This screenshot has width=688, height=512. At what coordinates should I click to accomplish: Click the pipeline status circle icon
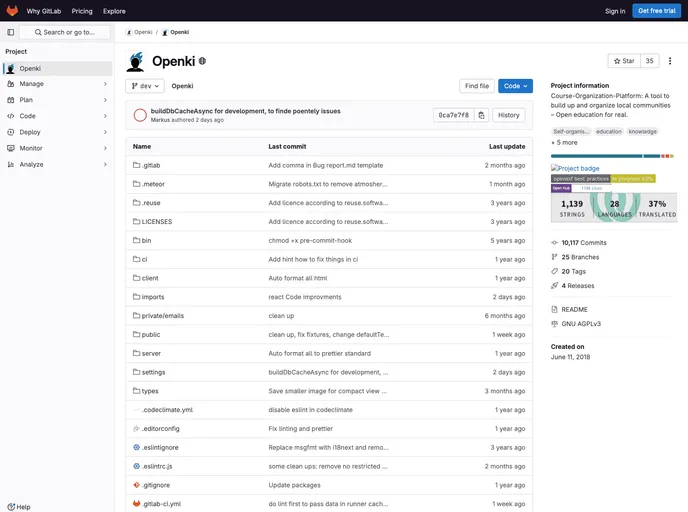click(140, 115)
